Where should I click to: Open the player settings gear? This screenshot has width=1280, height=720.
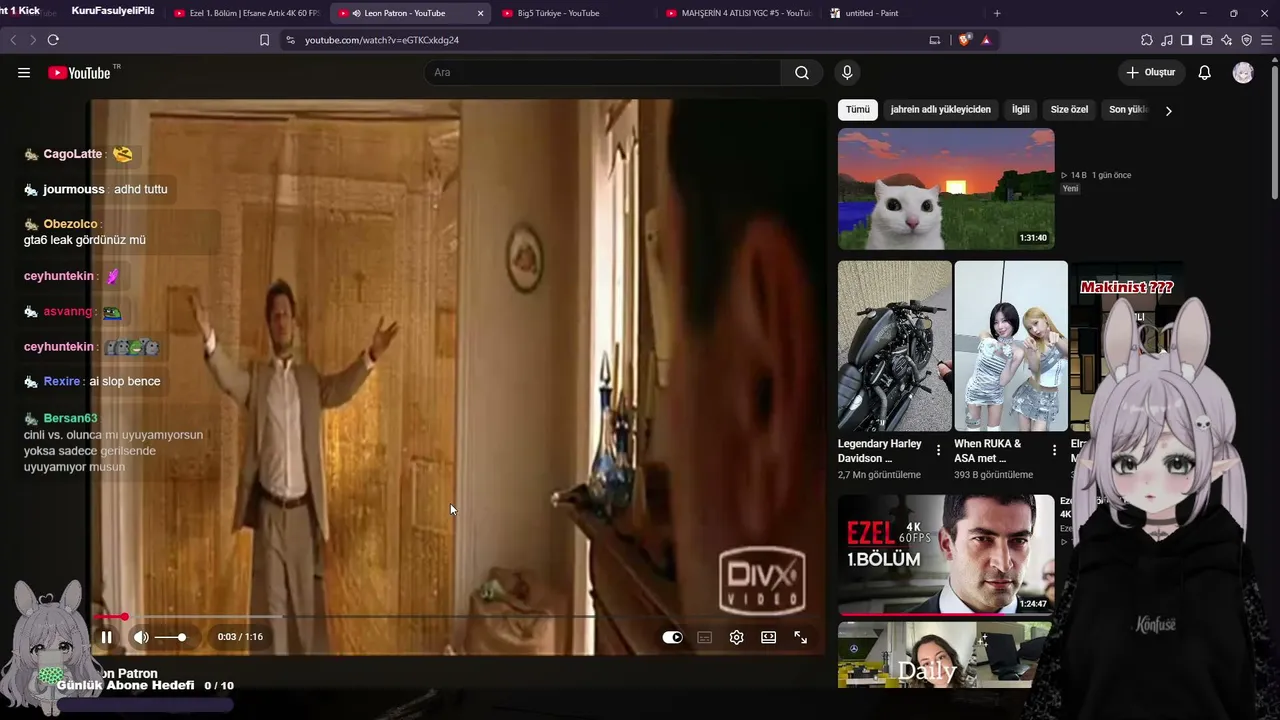tap(736, 637)
